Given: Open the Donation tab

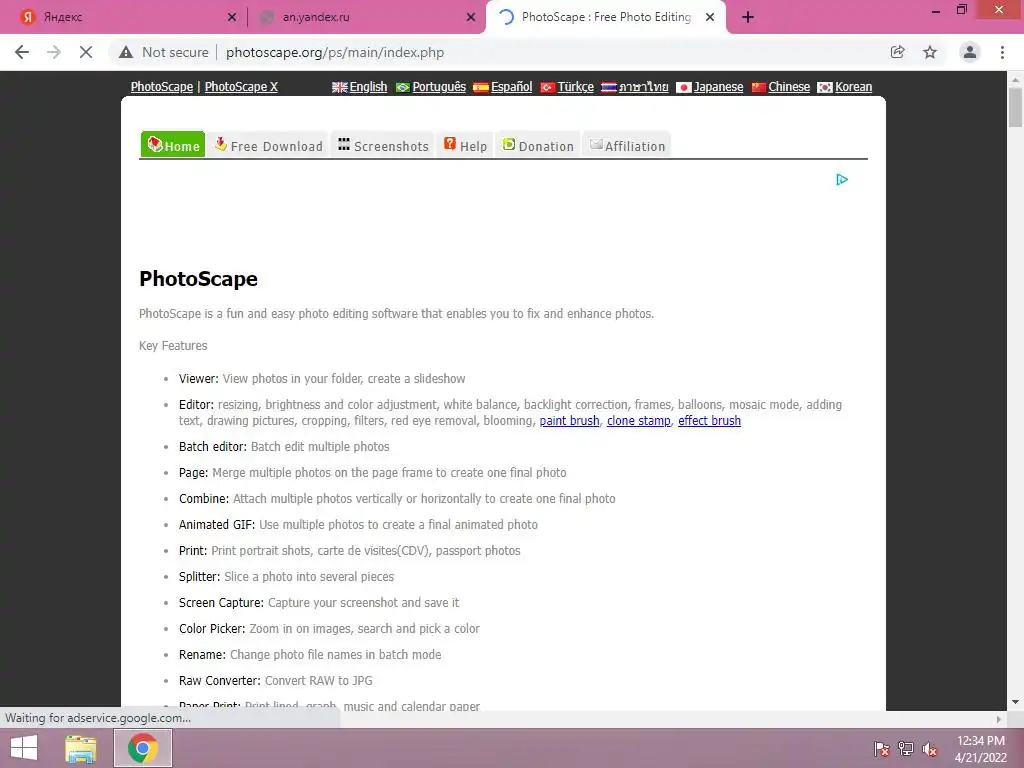Looking at the screenshot, I should (x=537, y=145).
